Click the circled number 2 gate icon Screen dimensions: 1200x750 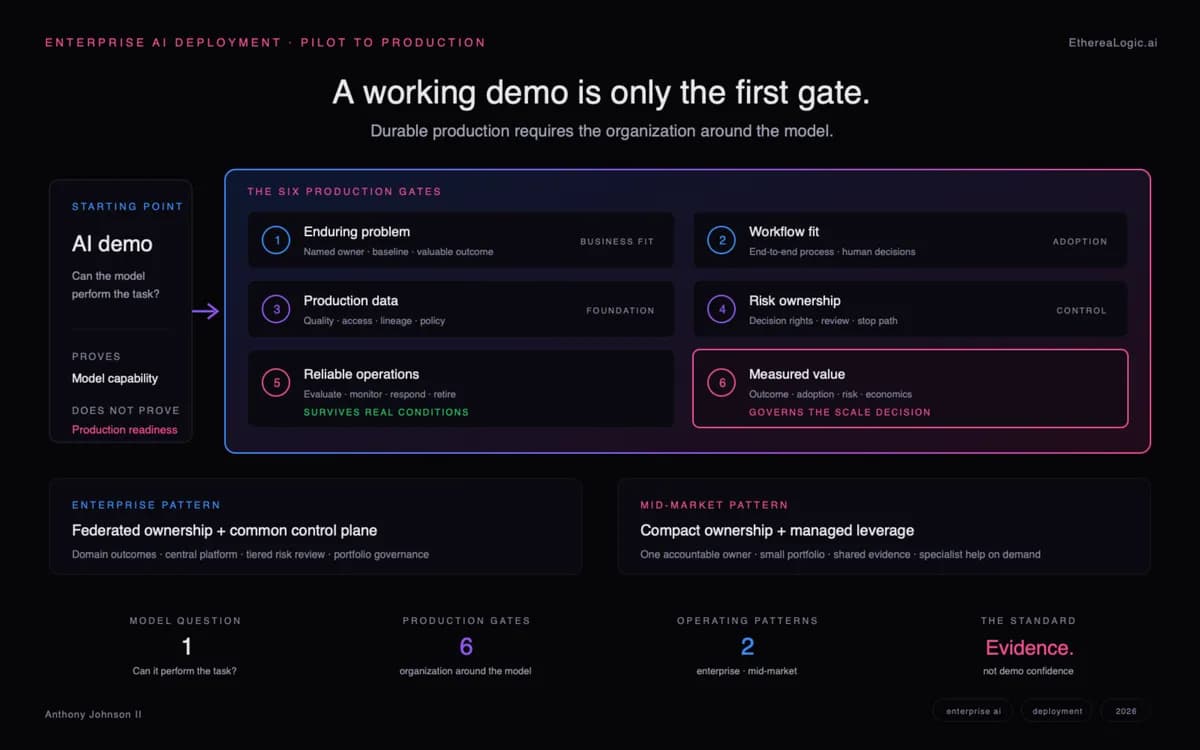(722, 240)
